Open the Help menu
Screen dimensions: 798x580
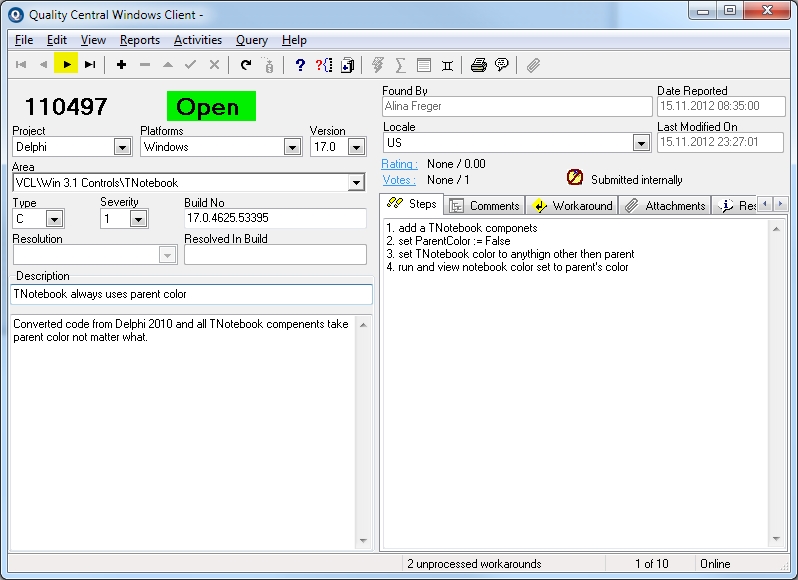294,40
